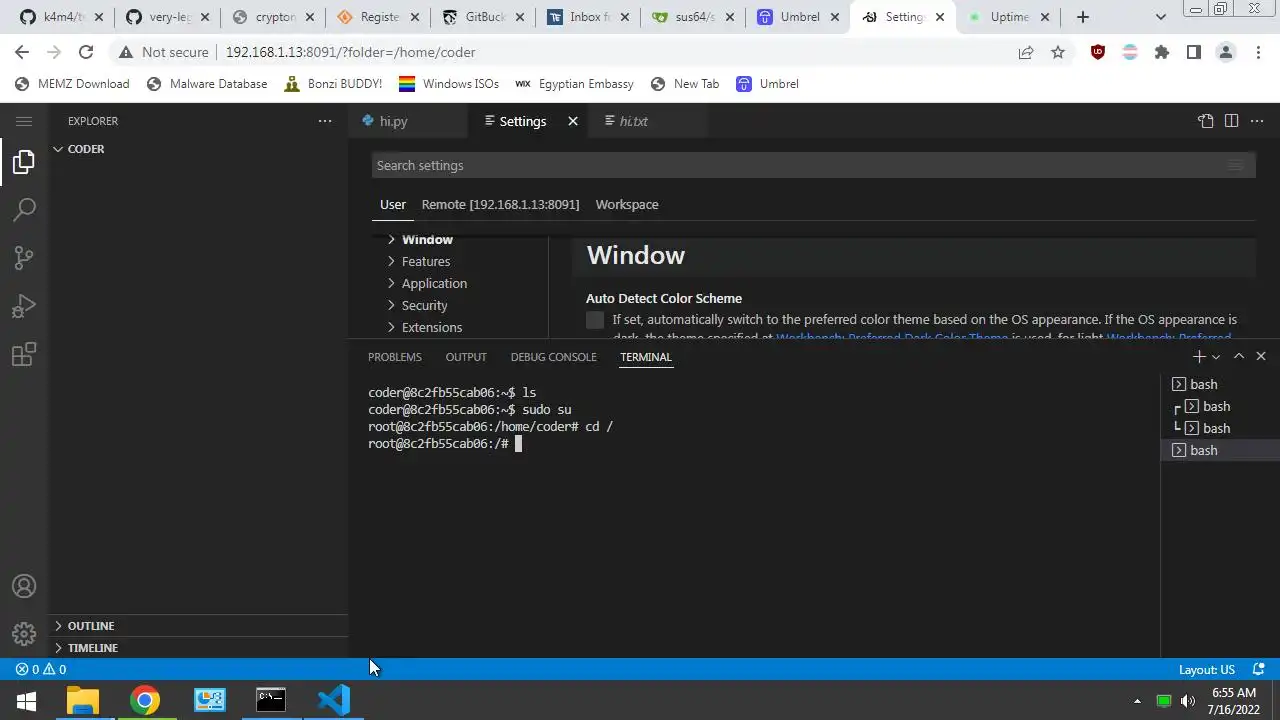Screen dimensions: 1280x720
Task: Open the browser tab search dropdown
Action: tap(1161, 17)
